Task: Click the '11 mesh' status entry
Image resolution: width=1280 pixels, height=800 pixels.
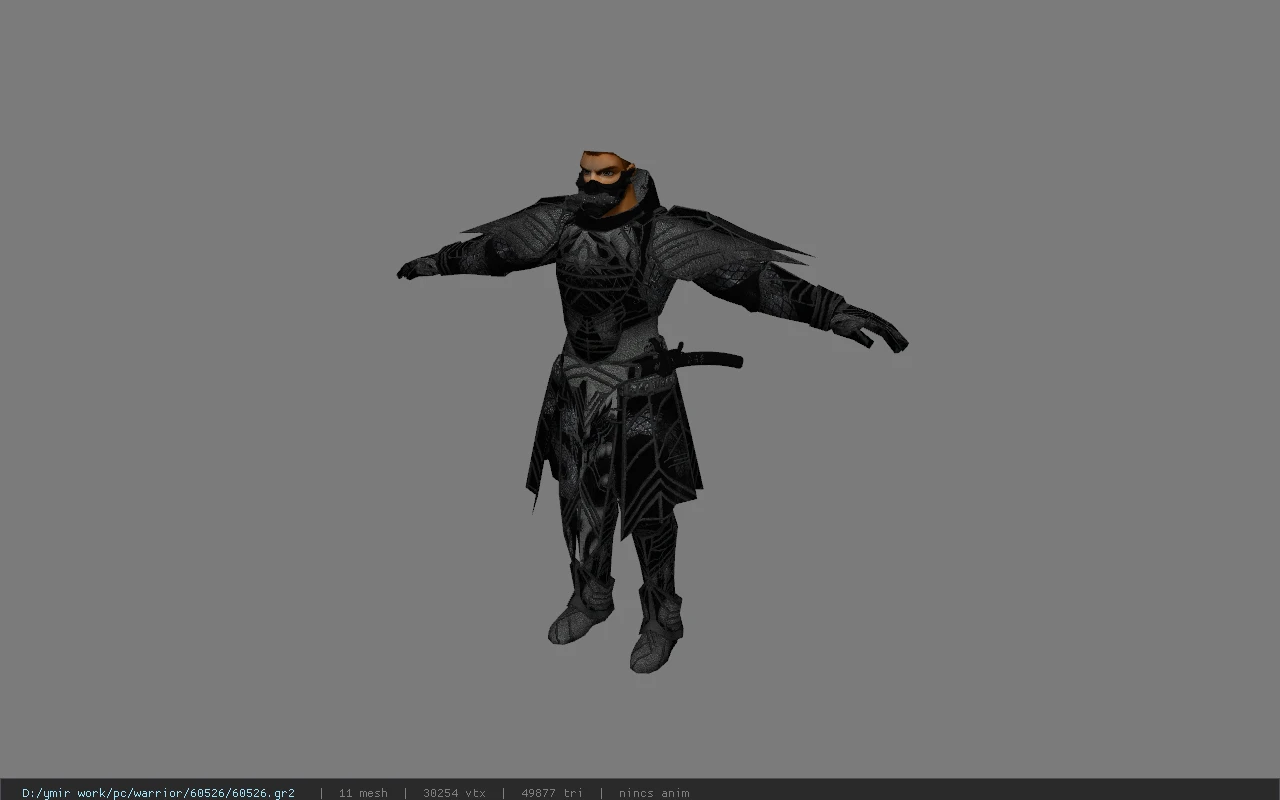Action: pyautogui.click(x=363, y=793)
